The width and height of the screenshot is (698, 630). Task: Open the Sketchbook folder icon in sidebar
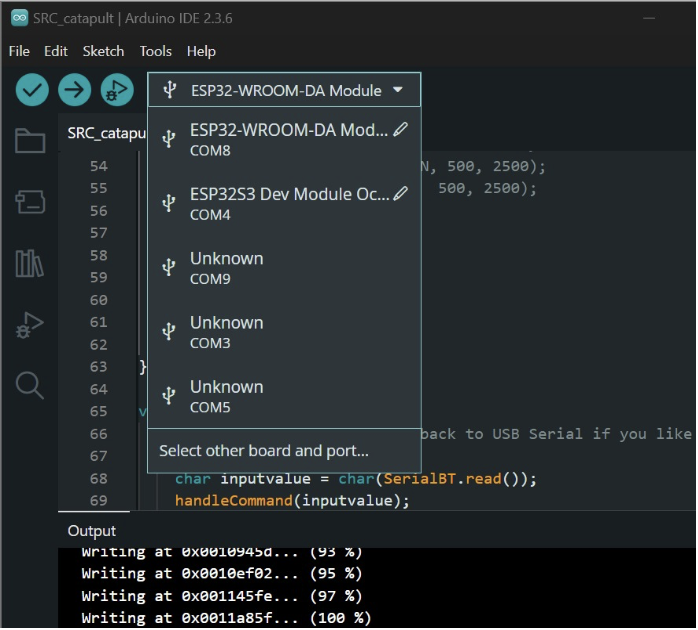pos(30,141)
